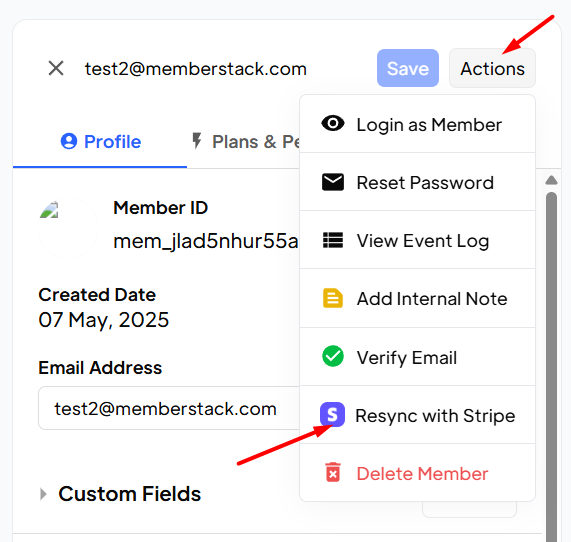Open the Plans & Permissions tab
The width and height of the screenshot is (571, 542).
coord(247,142)
